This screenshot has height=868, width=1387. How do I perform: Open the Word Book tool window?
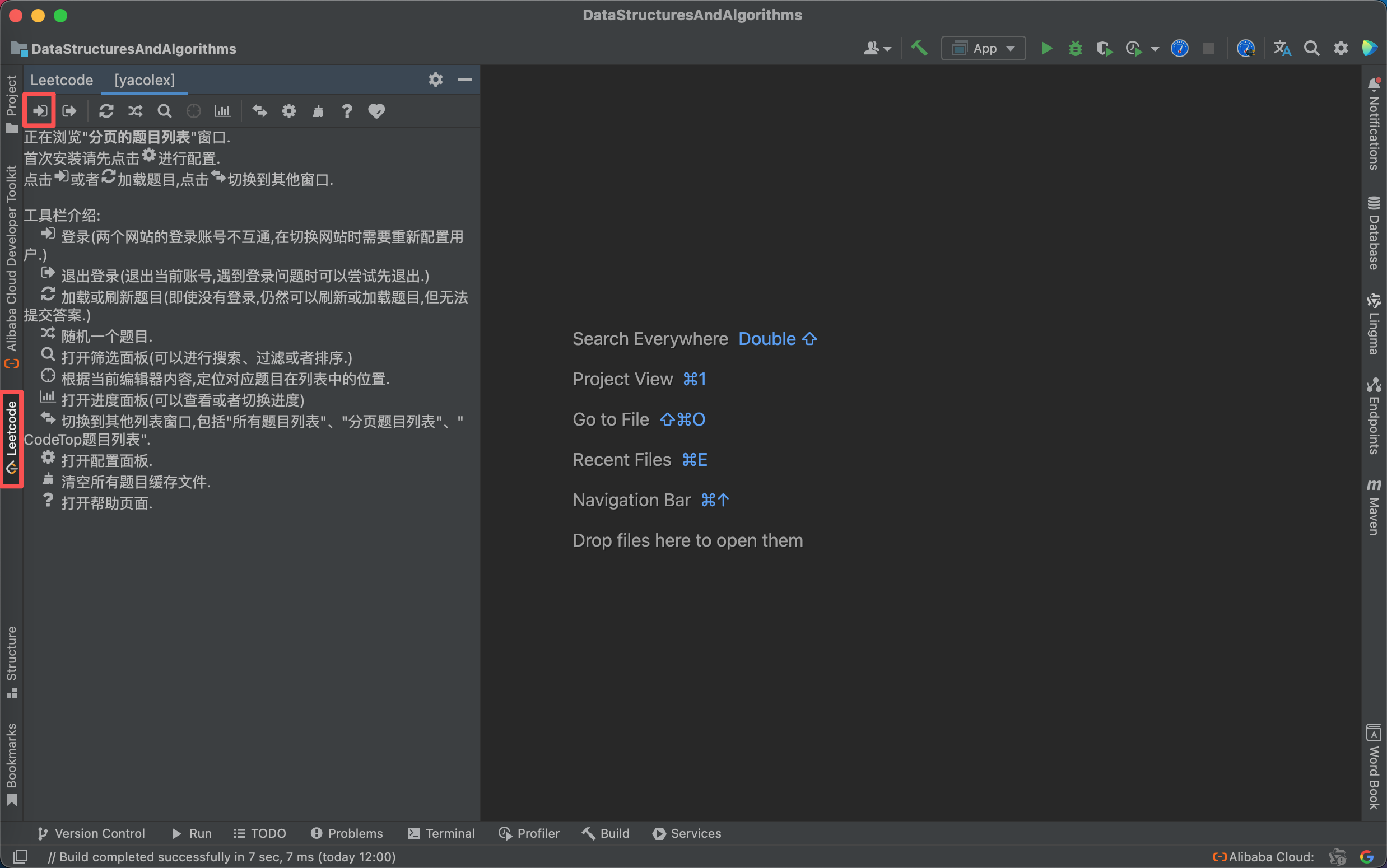click(x=1374, y=767)
